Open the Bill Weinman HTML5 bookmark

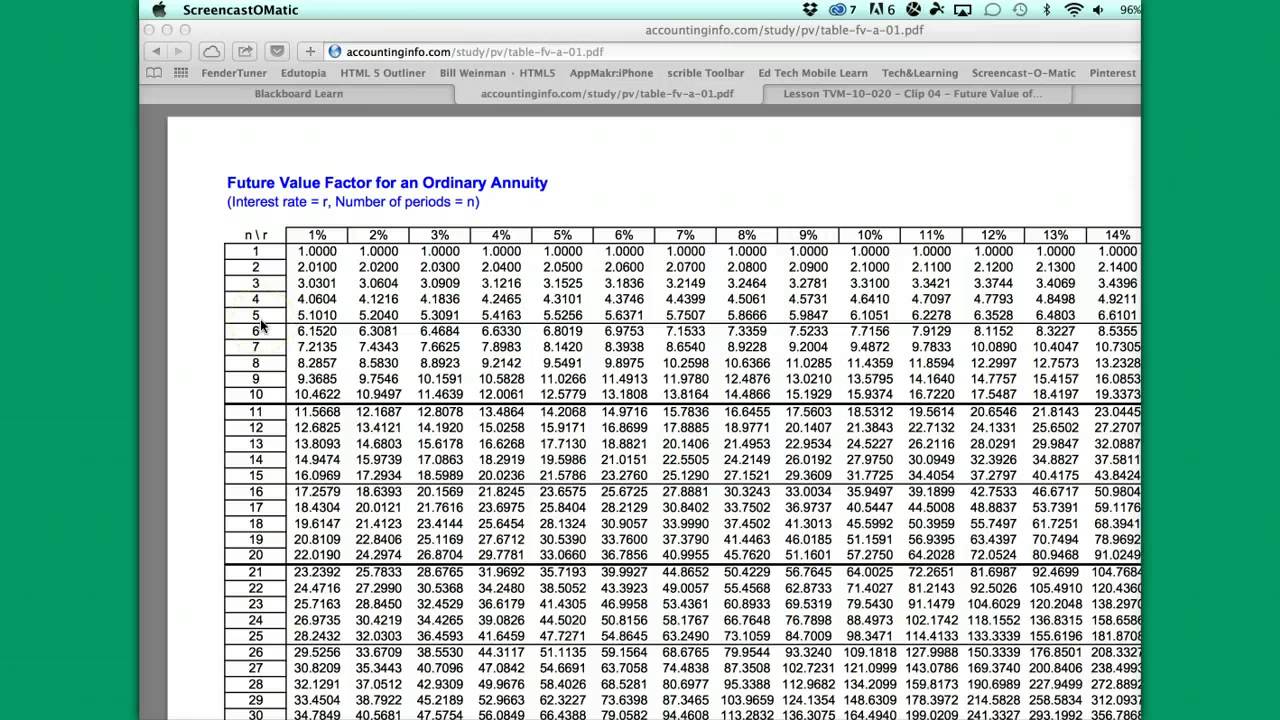[x=497, y=73]
